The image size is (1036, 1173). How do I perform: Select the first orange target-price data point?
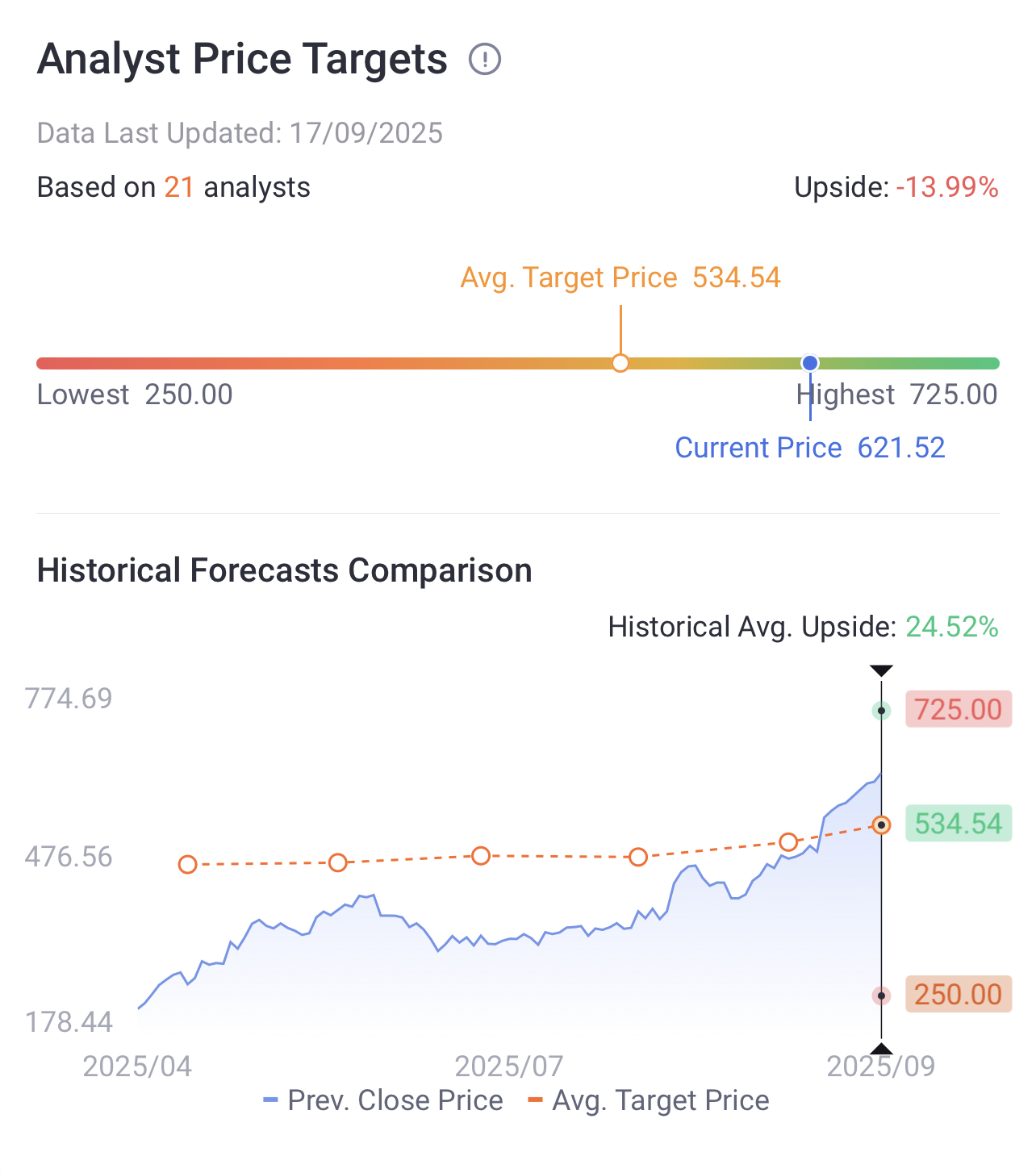tap(187, 865)
